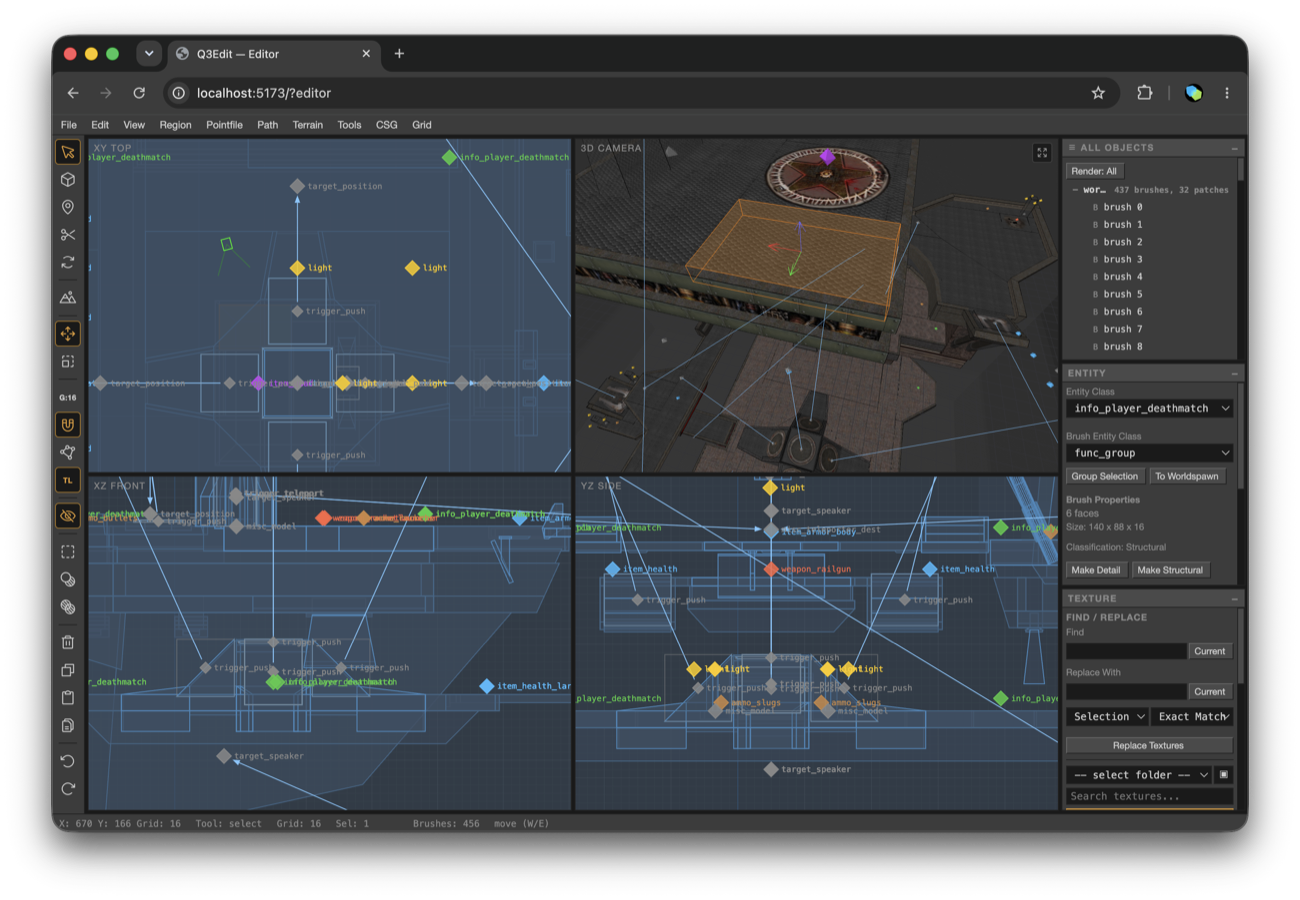Viewport: 1300px width, 900px height.
Task: Toggle magnet snap mode
Action: click(68, 425)
